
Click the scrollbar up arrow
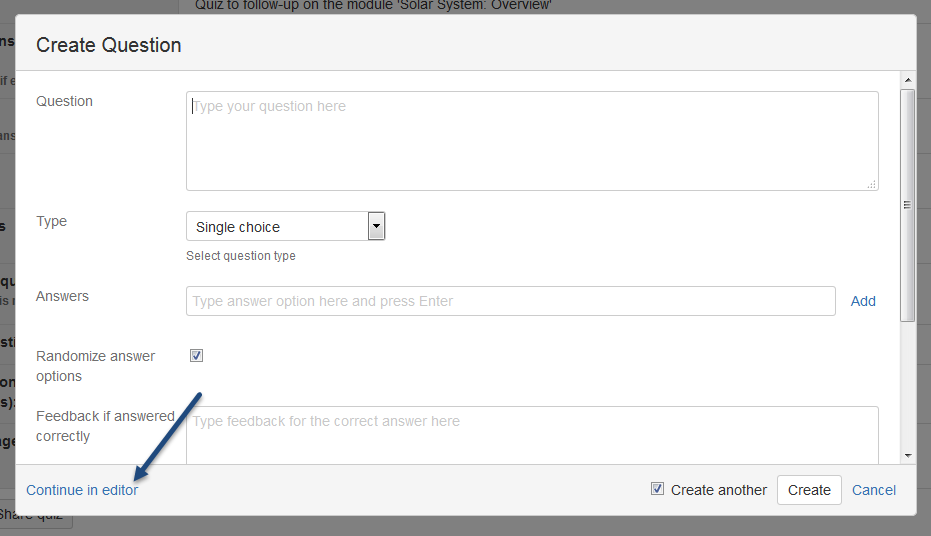[x=907, y=80]
